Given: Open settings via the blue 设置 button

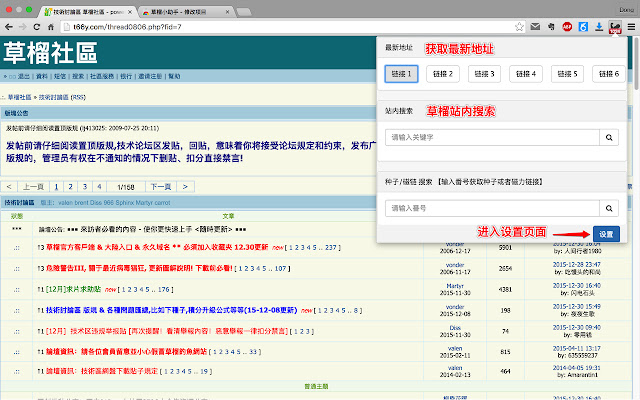Looking at the screenshot, I should point(607,234).
